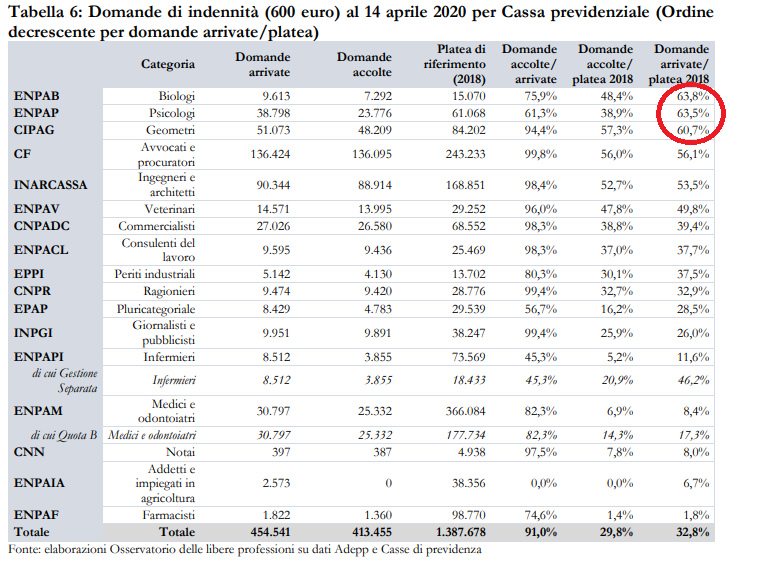Select the Addetti e impiegati in agricoltura cell

pyautogui.click(x=166, y=482)
